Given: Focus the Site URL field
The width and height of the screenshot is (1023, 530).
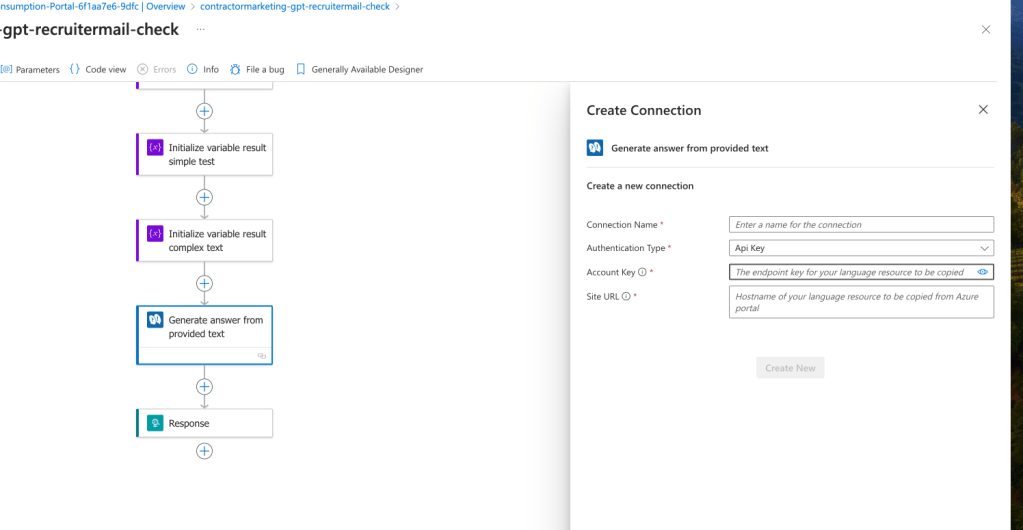Looking at the screenshot, I should tap(861, 302).
